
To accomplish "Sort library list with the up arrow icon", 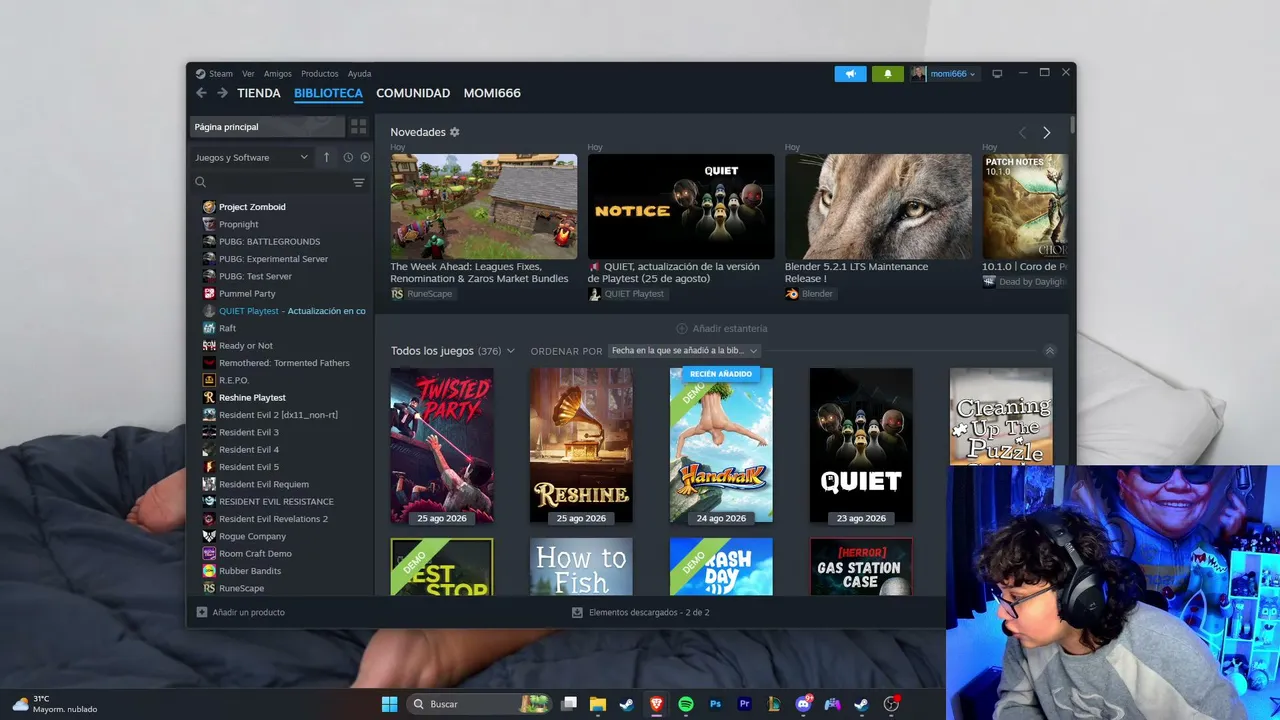I will tap(326, 157).
